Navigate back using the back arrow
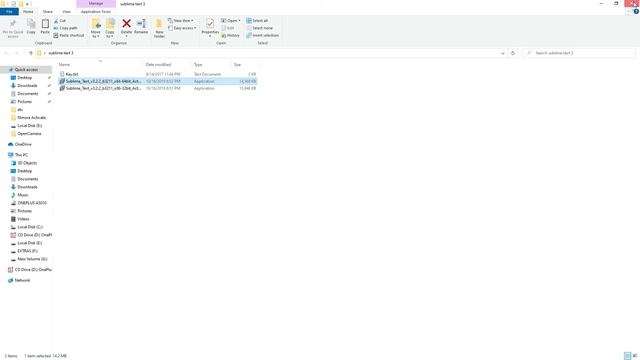This screenshot has width=640, height=360. point(6,53)
